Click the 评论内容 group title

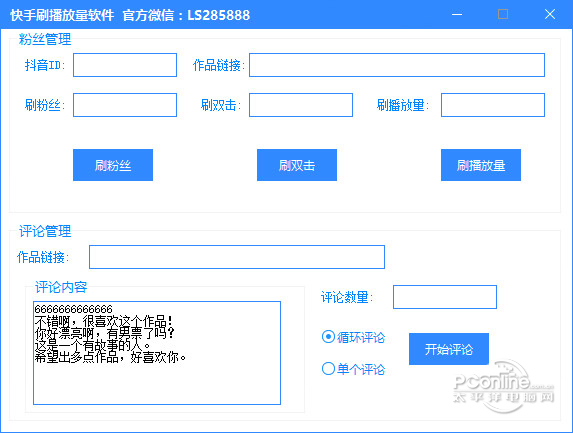click(x=61, y=287)
